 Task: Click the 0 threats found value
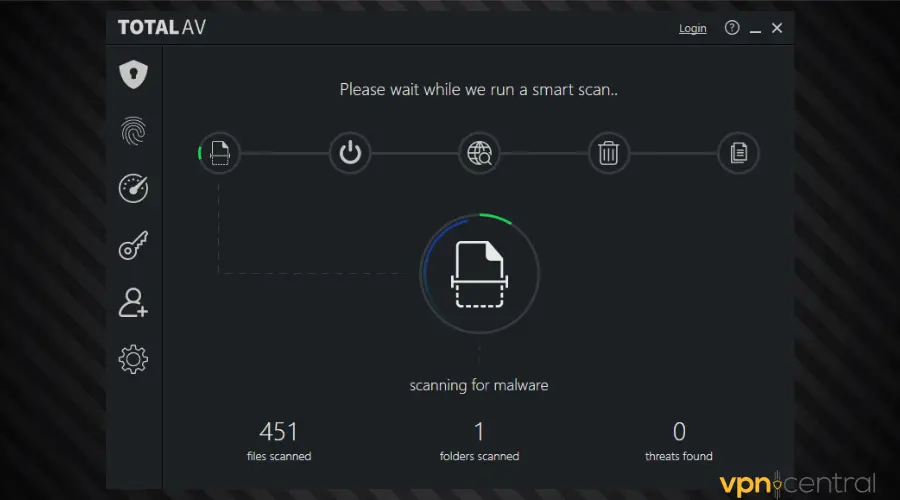(x=679, y=432)
